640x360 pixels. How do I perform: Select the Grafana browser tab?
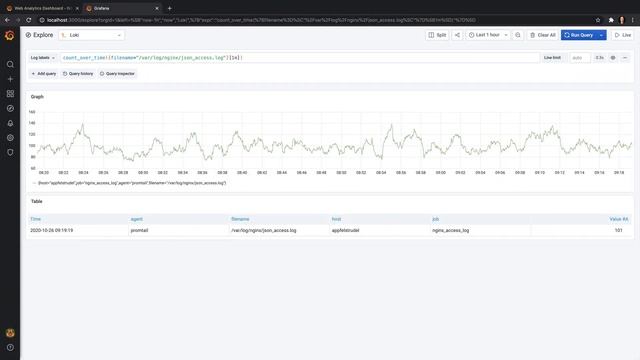pyautogui.click(x=122, y=8)
